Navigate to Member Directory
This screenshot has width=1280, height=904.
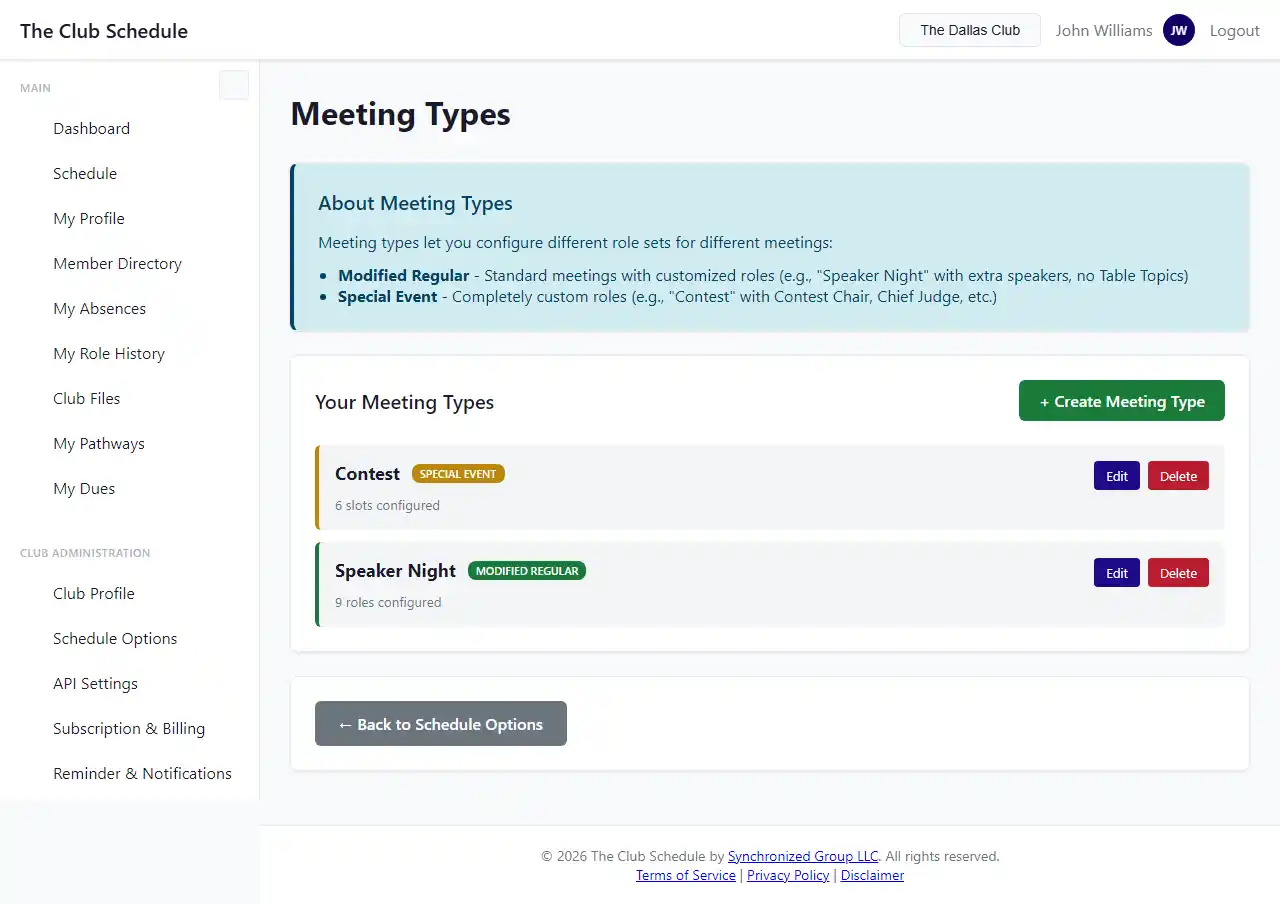[117, 264]
